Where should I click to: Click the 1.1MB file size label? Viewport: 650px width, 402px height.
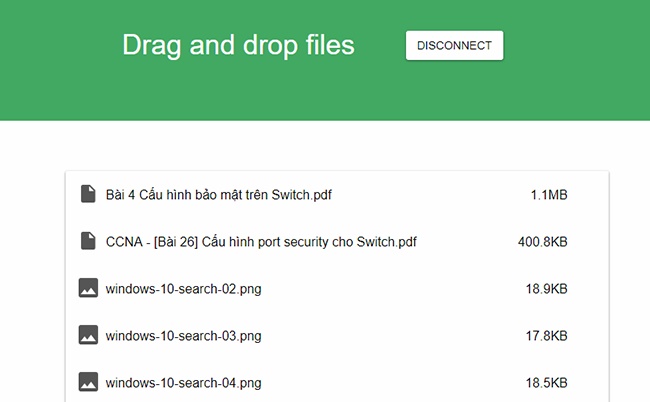click(x=549, y=195)
